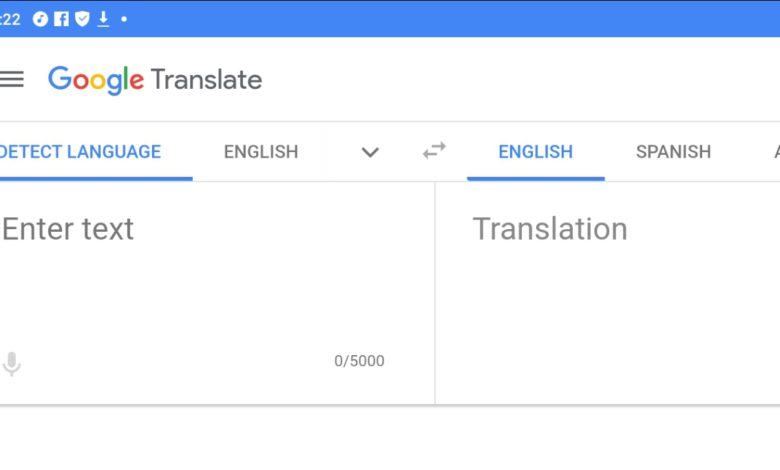Switch target language to Spanish

pyautogui.click(x=673, y=152)
